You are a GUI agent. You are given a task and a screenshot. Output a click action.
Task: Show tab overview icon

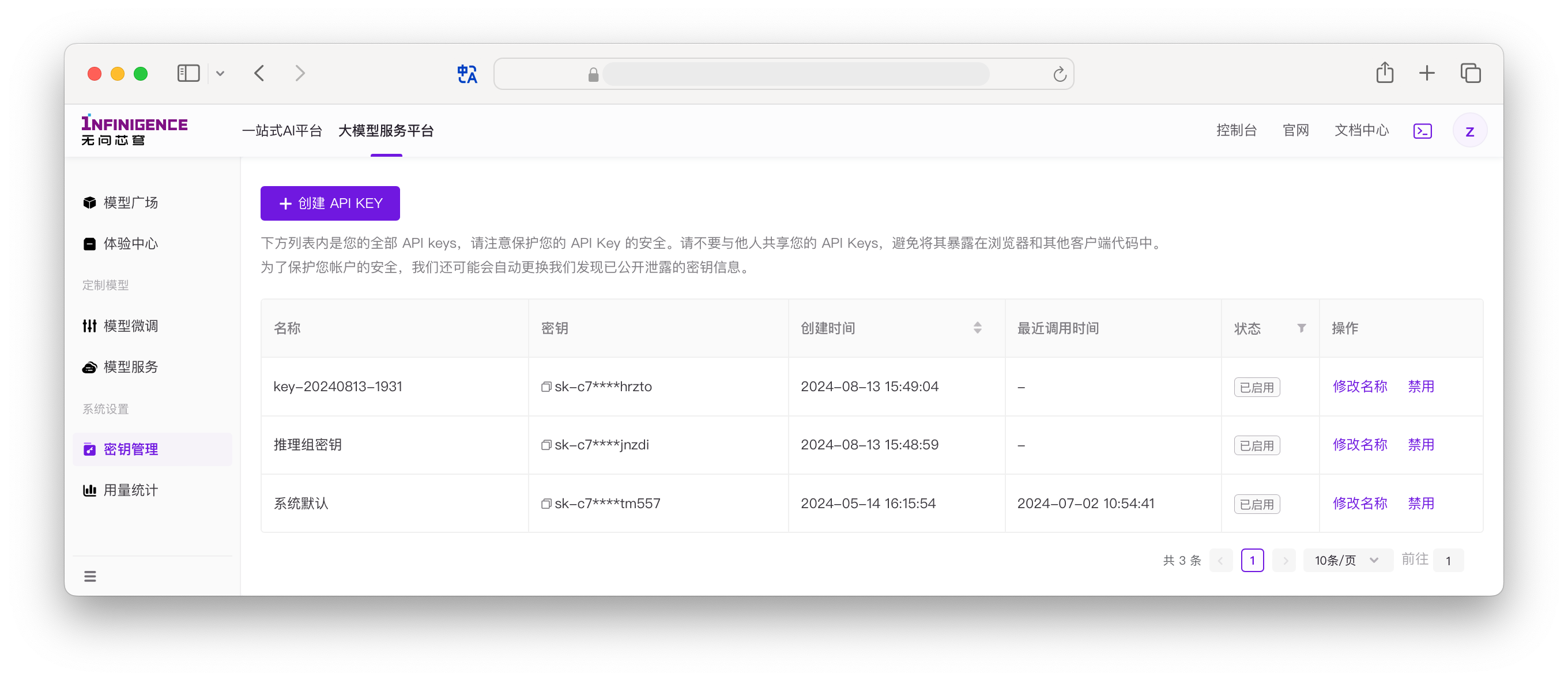click(x=1471, y=73)
